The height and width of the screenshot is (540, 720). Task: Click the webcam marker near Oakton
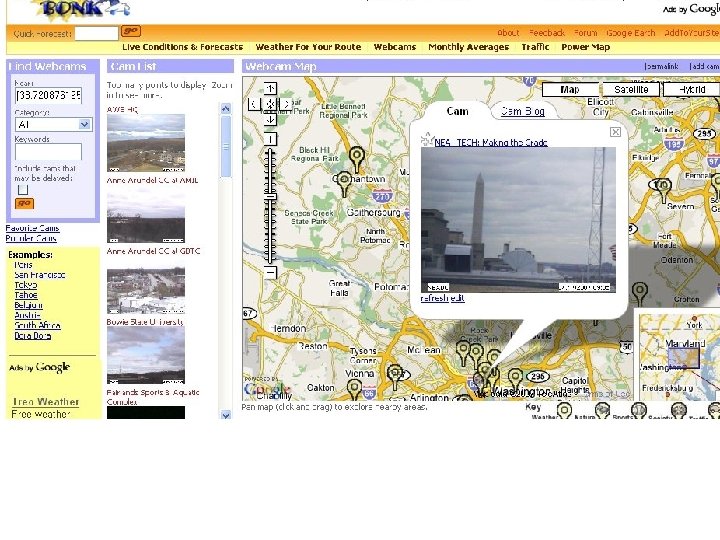[x=354, y=389]
